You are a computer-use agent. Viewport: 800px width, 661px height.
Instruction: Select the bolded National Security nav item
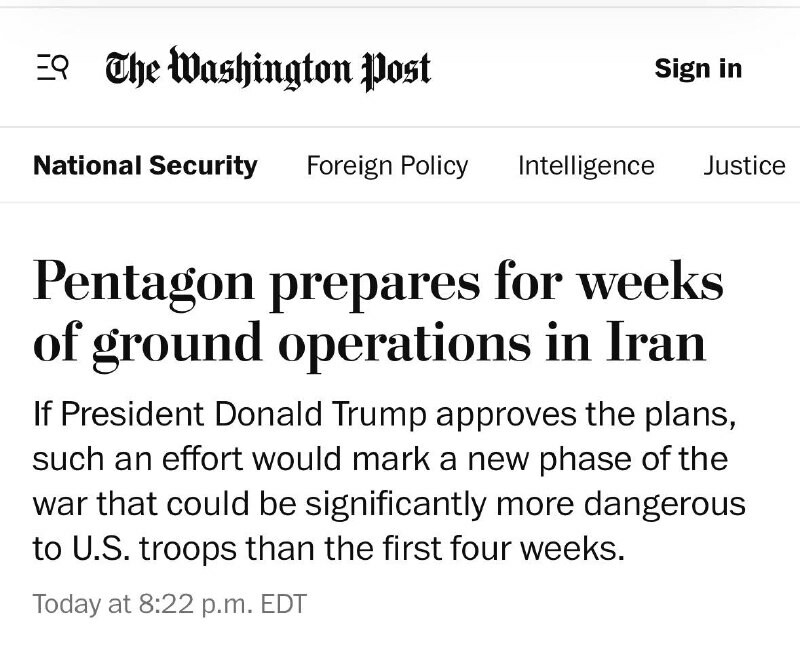coord(145,165)
